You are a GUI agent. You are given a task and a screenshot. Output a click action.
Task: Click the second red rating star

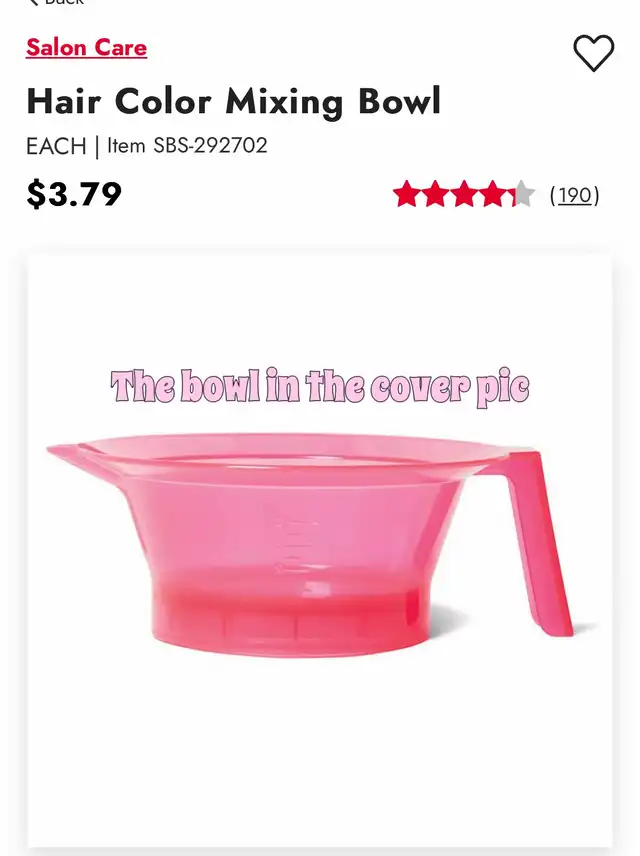click(x=435, y=194)
